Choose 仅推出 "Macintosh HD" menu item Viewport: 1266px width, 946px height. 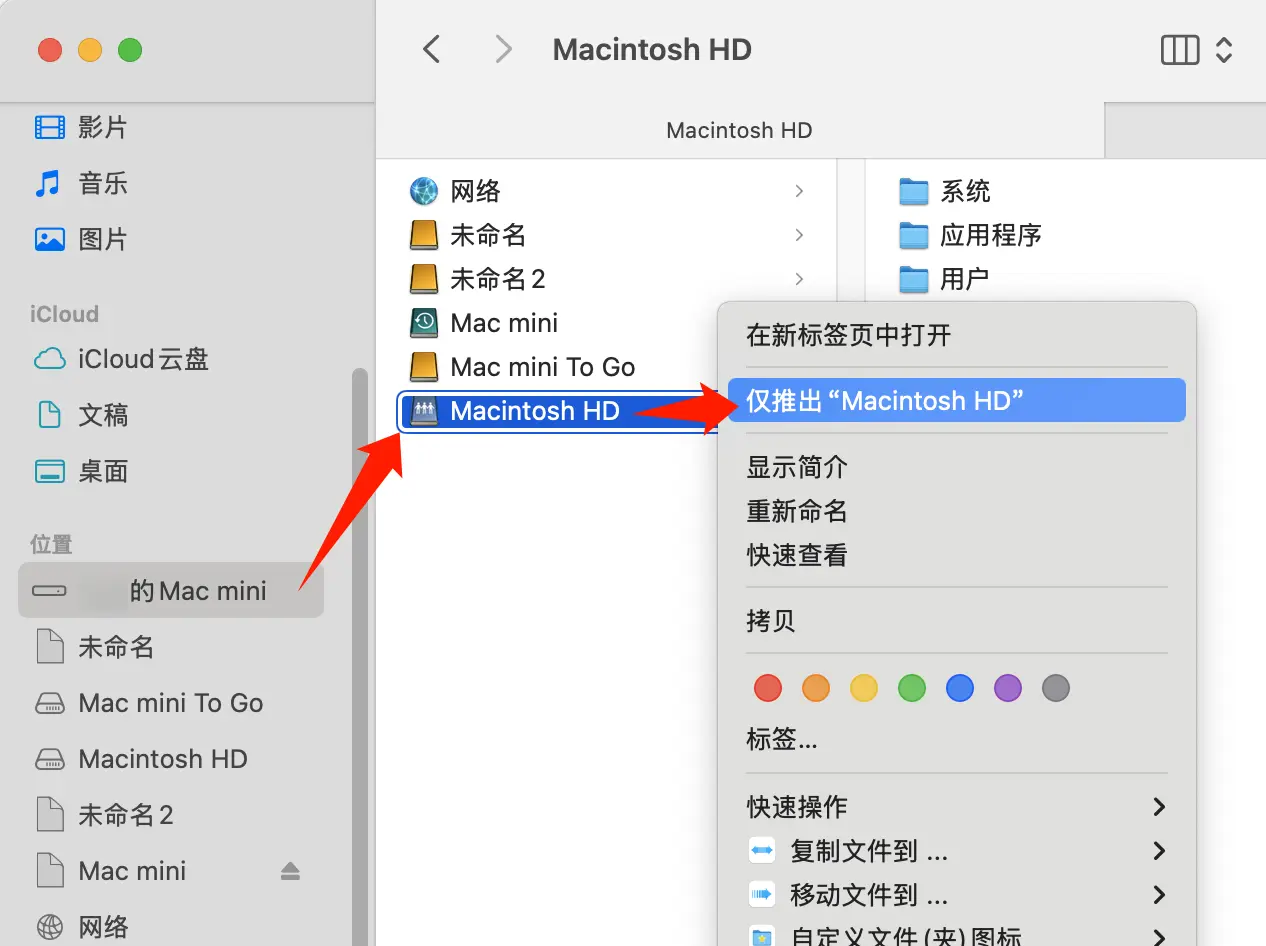(957, 400)
